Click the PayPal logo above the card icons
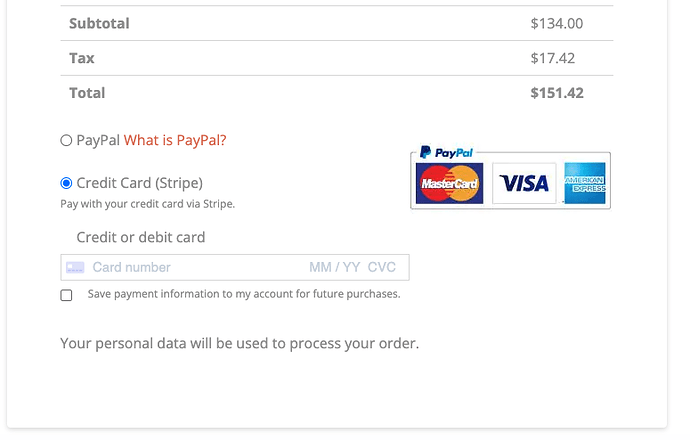Viewport: 690px width, 440px height. pyautogui.click(x=446, y=152)
